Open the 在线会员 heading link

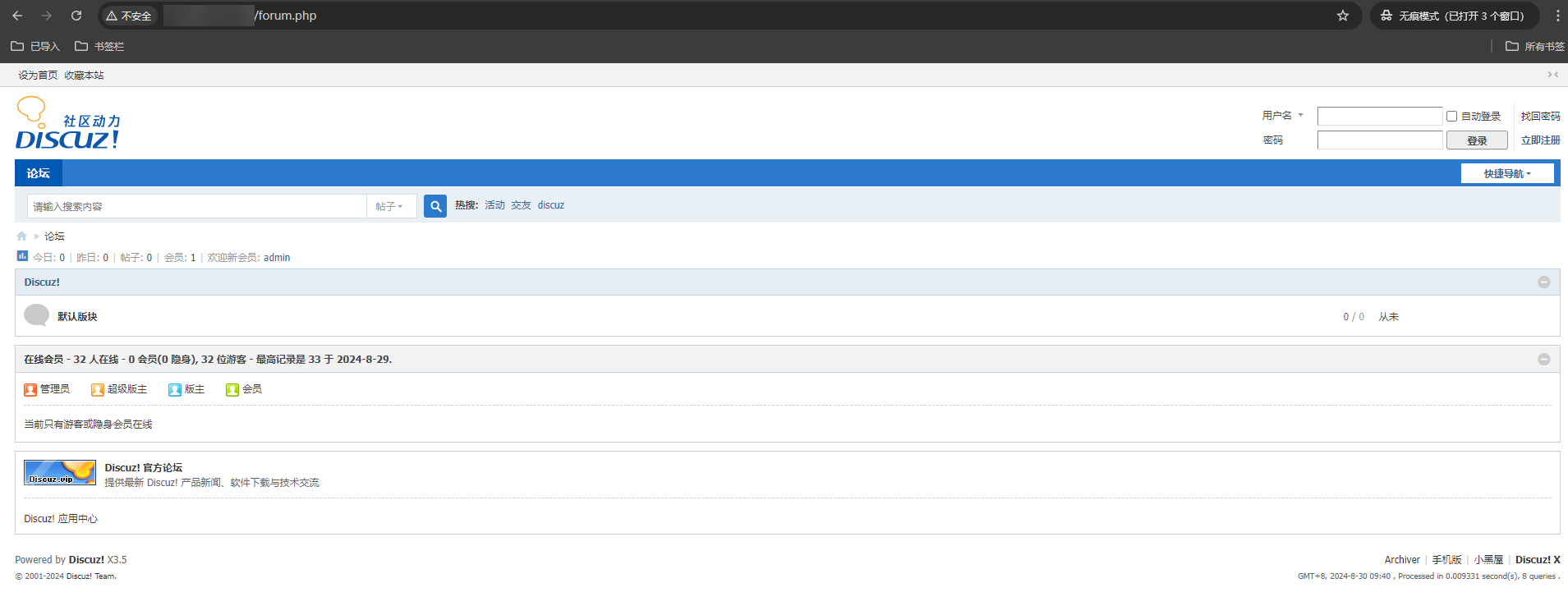point(44,360)
